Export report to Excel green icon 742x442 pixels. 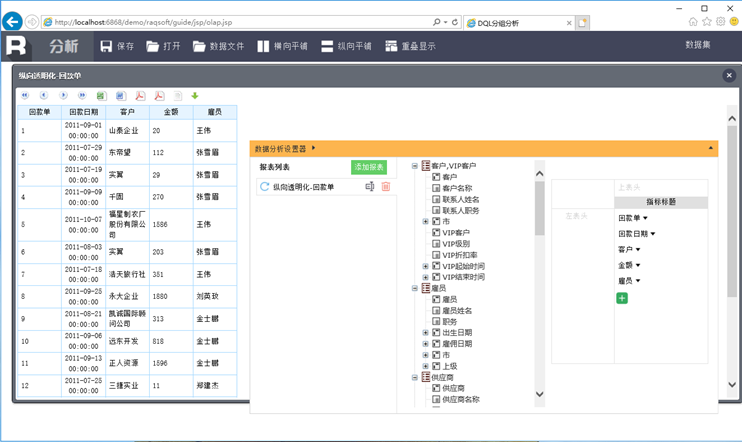coord(101,96)
